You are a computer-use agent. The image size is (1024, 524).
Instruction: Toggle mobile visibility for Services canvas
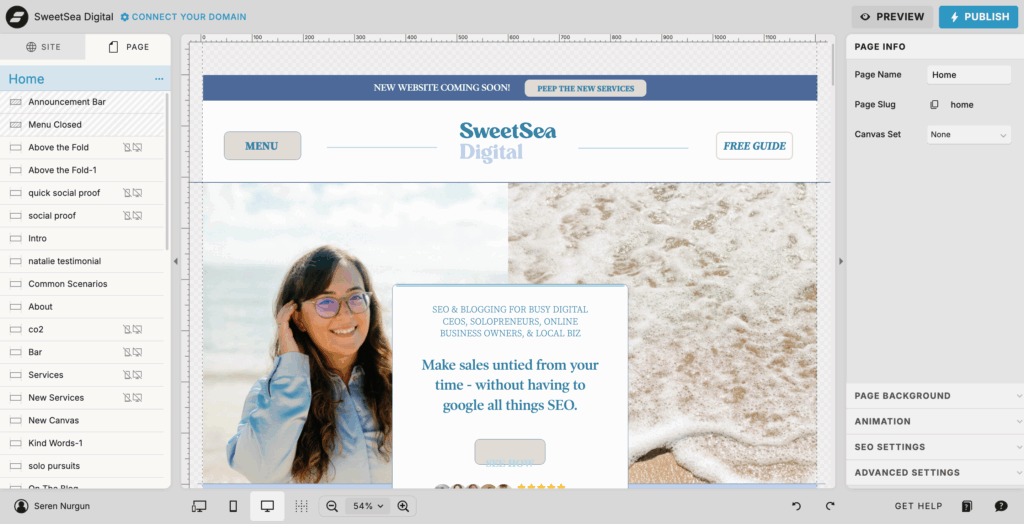[127, 375]
